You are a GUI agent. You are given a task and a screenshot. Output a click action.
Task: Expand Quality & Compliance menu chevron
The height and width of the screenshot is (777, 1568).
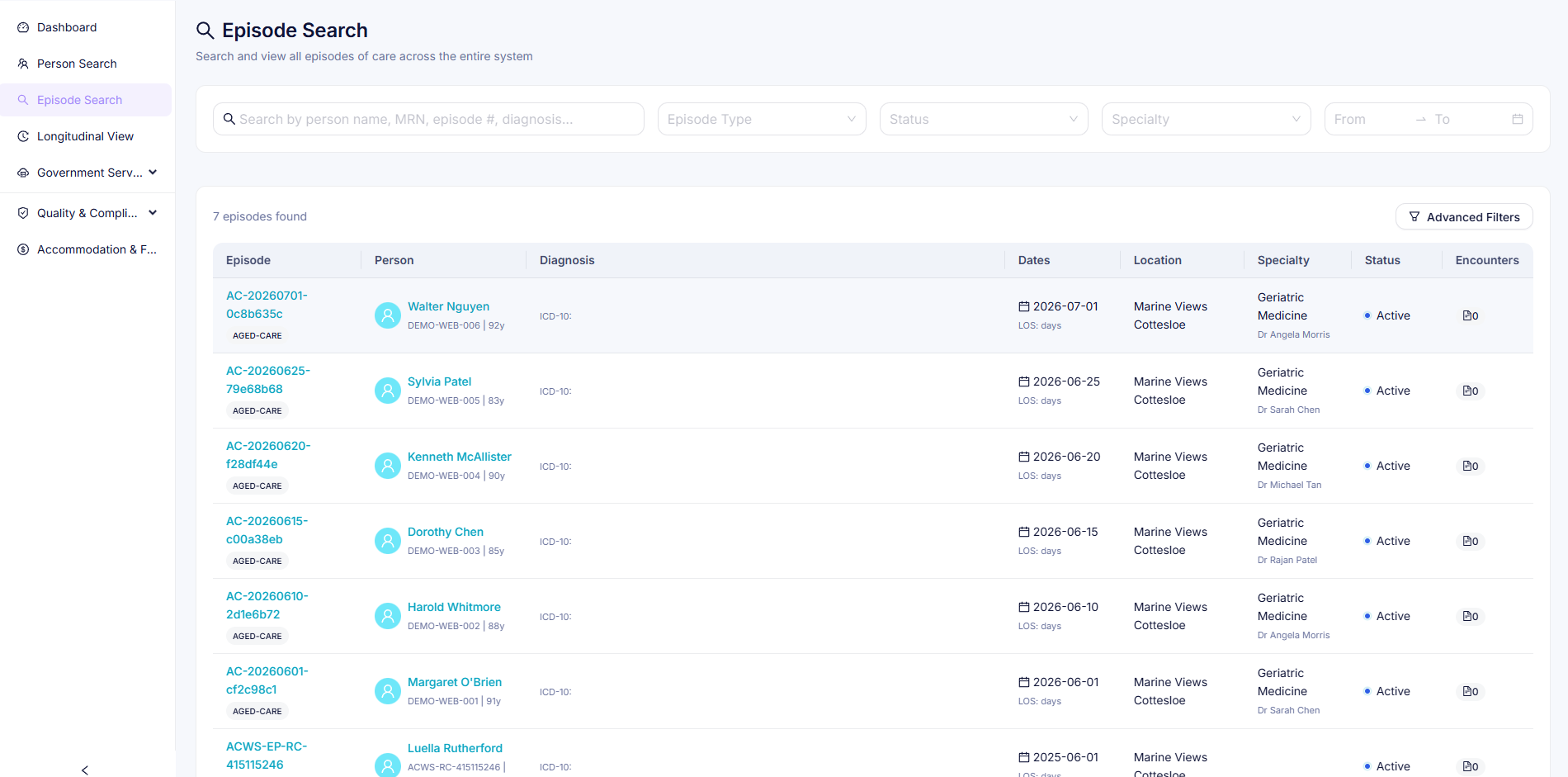(x=153, y=213)
